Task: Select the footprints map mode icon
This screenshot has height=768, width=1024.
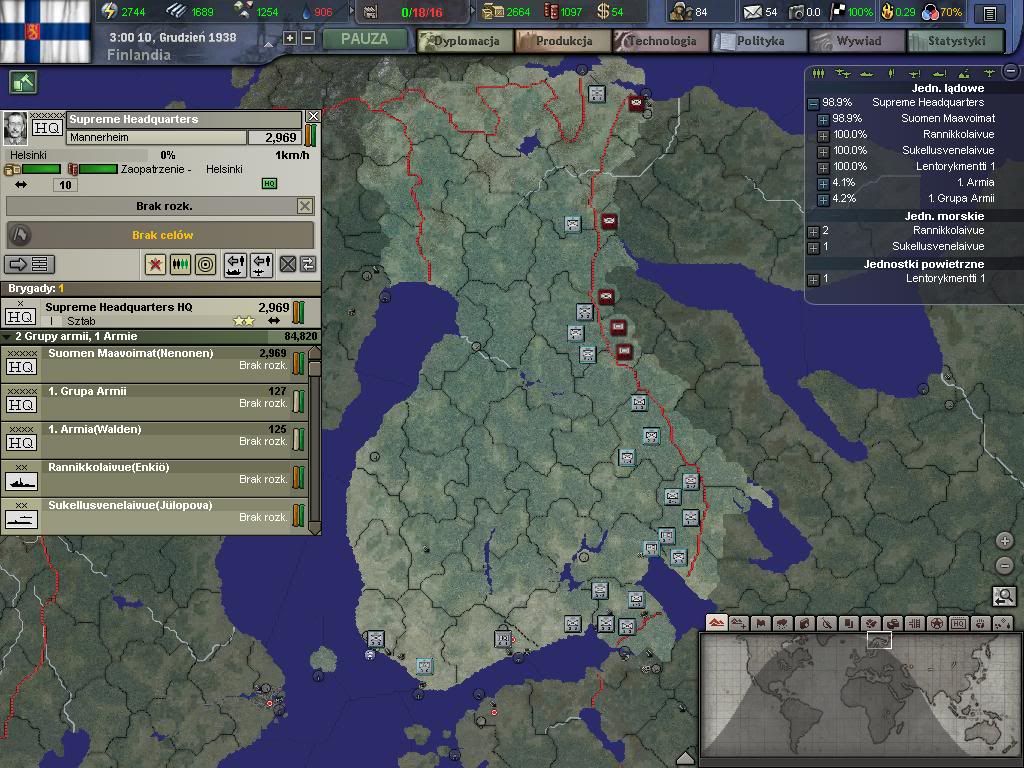Action: (980, 623)
